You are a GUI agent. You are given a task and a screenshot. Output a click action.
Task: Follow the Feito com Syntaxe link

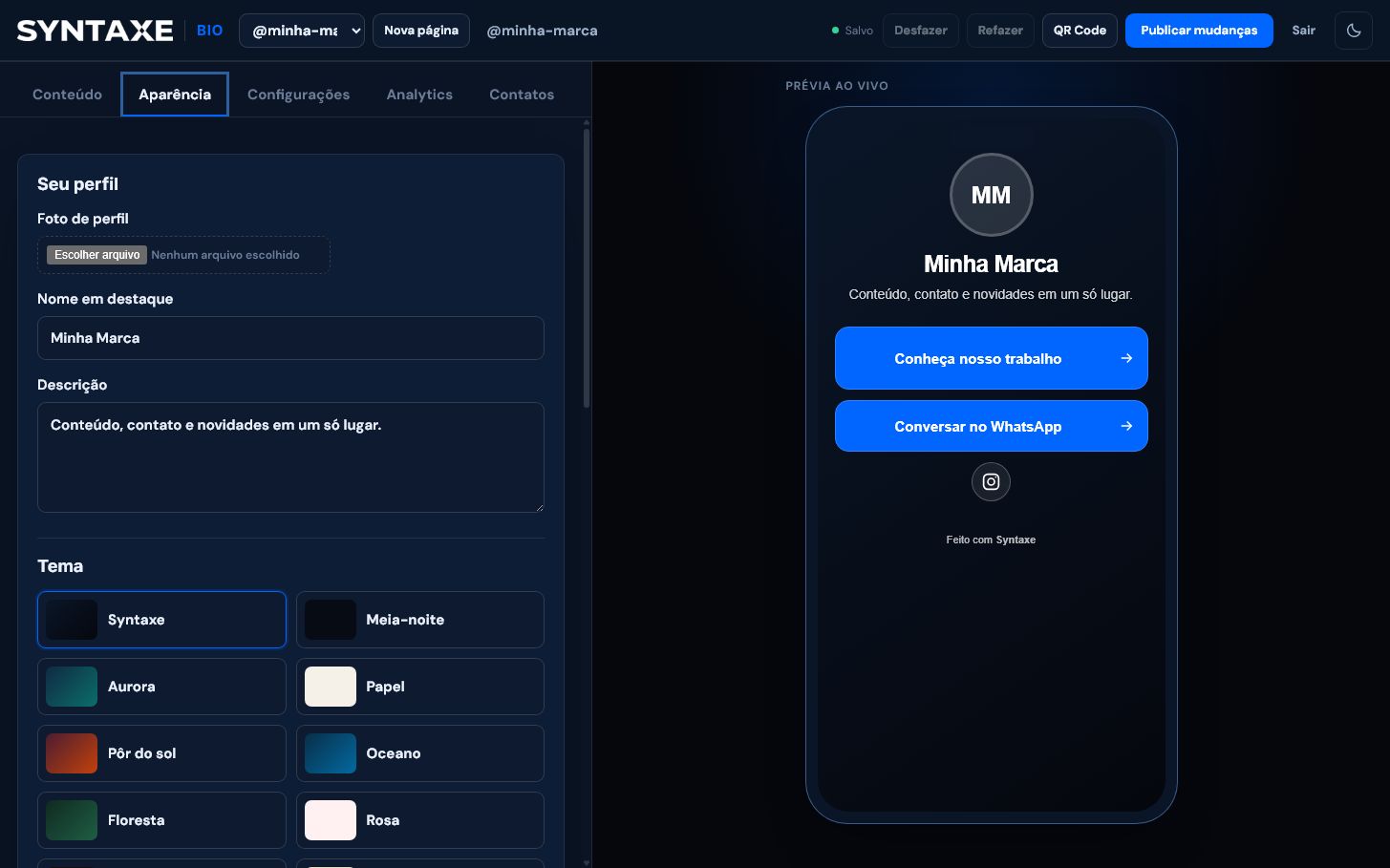[x=991, y=540]
